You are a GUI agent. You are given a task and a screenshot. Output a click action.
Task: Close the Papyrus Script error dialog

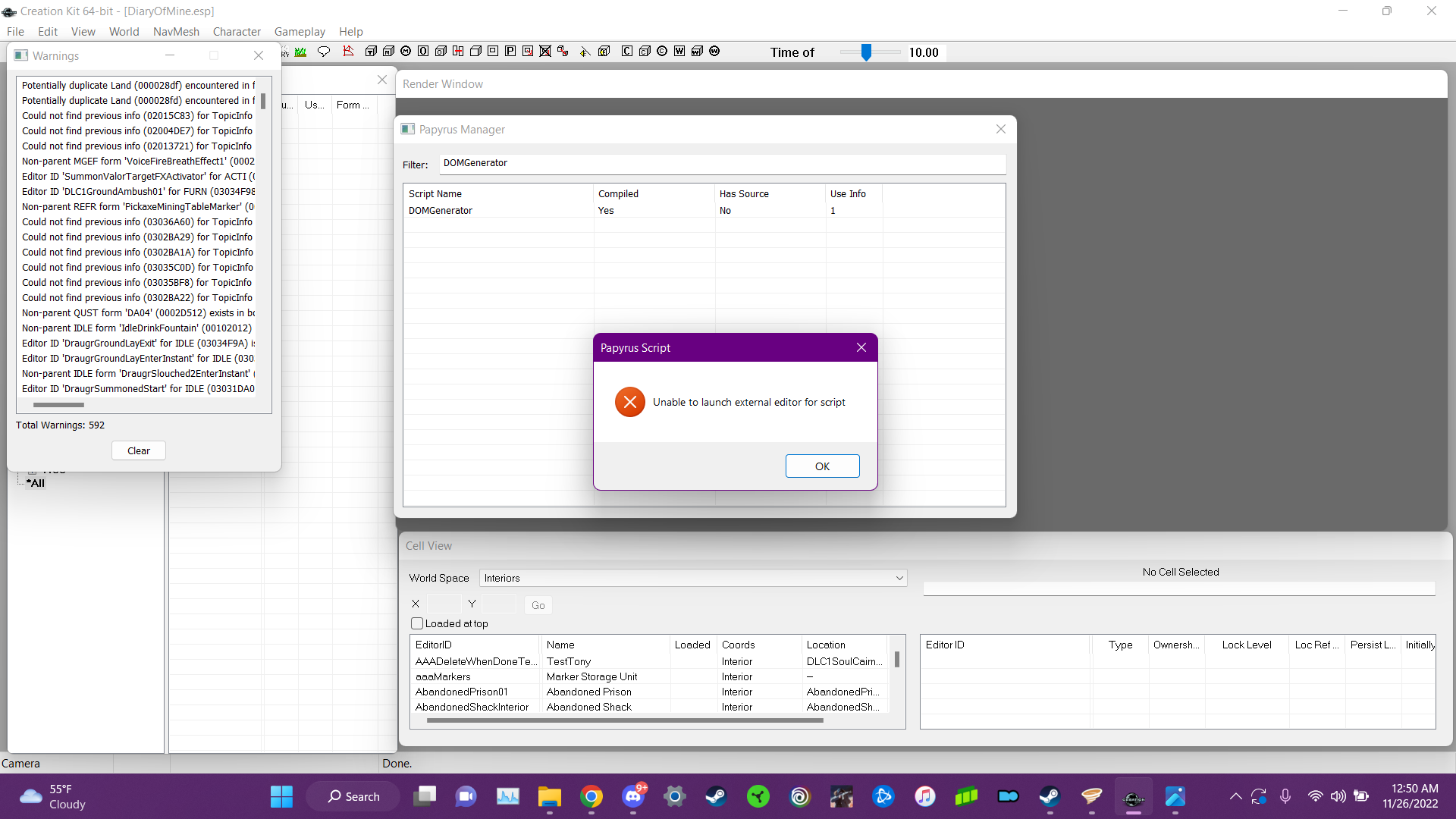[861, 347]
